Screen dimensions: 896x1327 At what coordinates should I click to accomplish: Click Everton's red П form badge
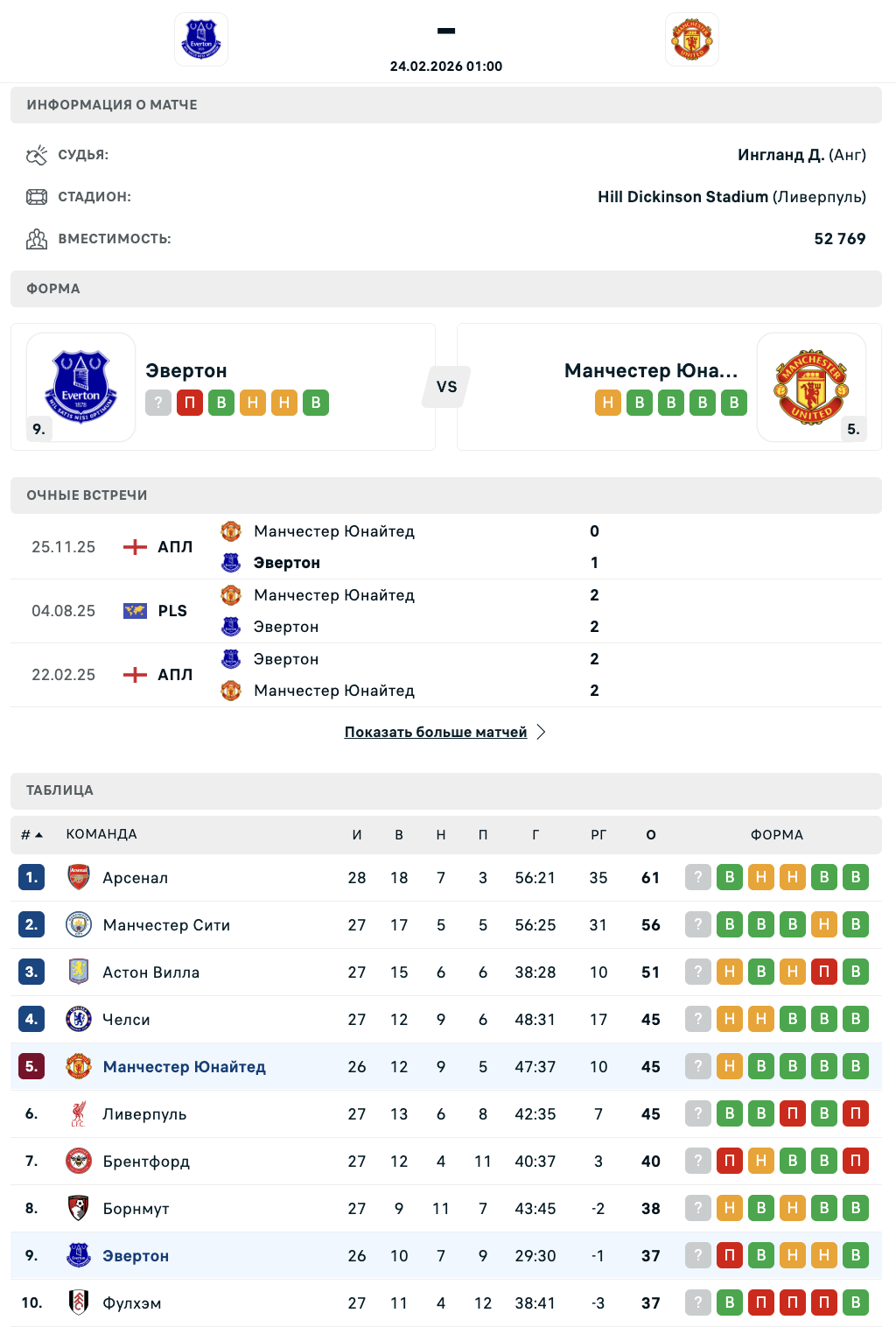190,403
